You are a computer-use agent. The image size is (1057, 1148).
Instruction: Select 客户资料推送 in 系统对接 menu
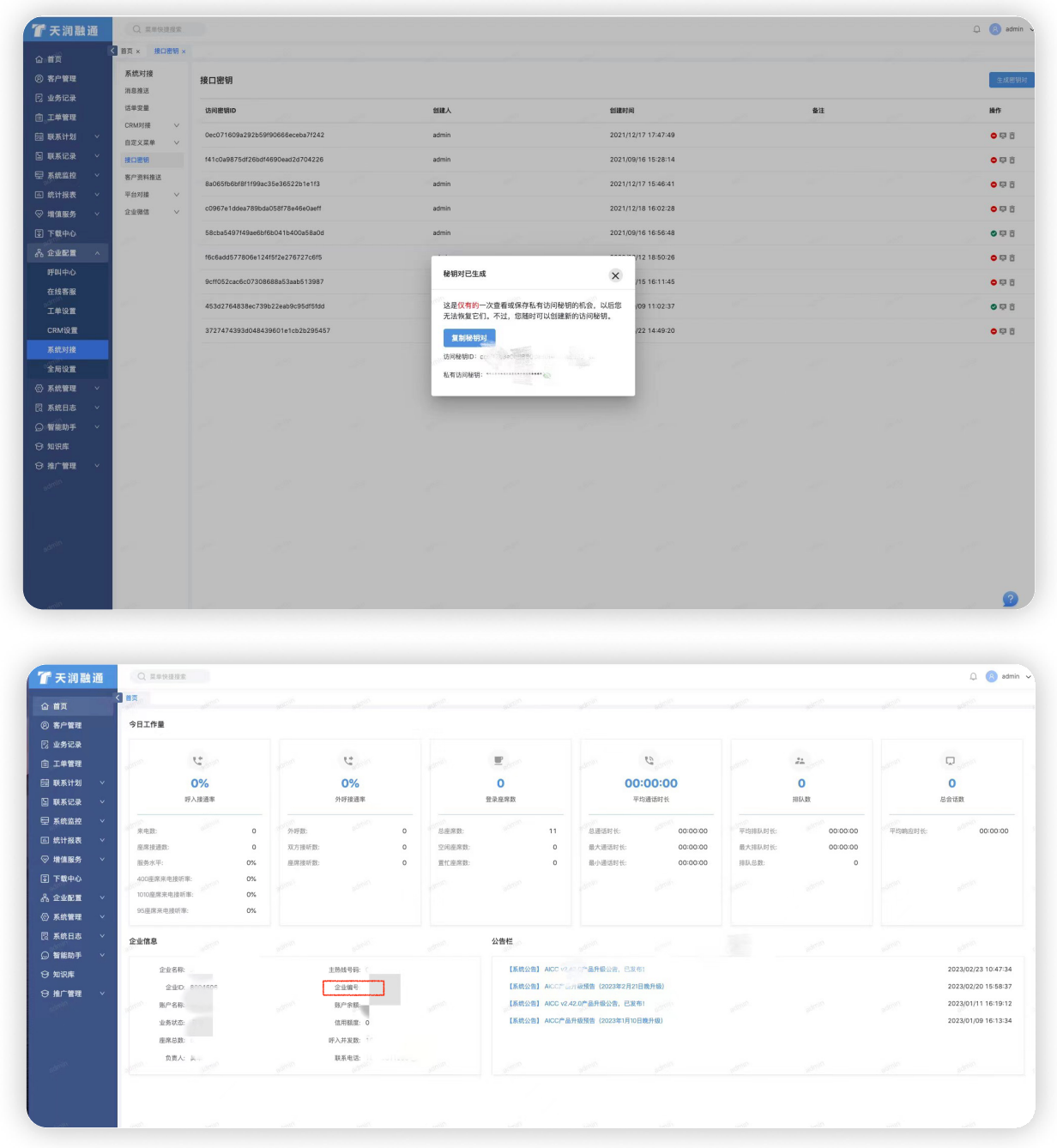pos(143,178)
